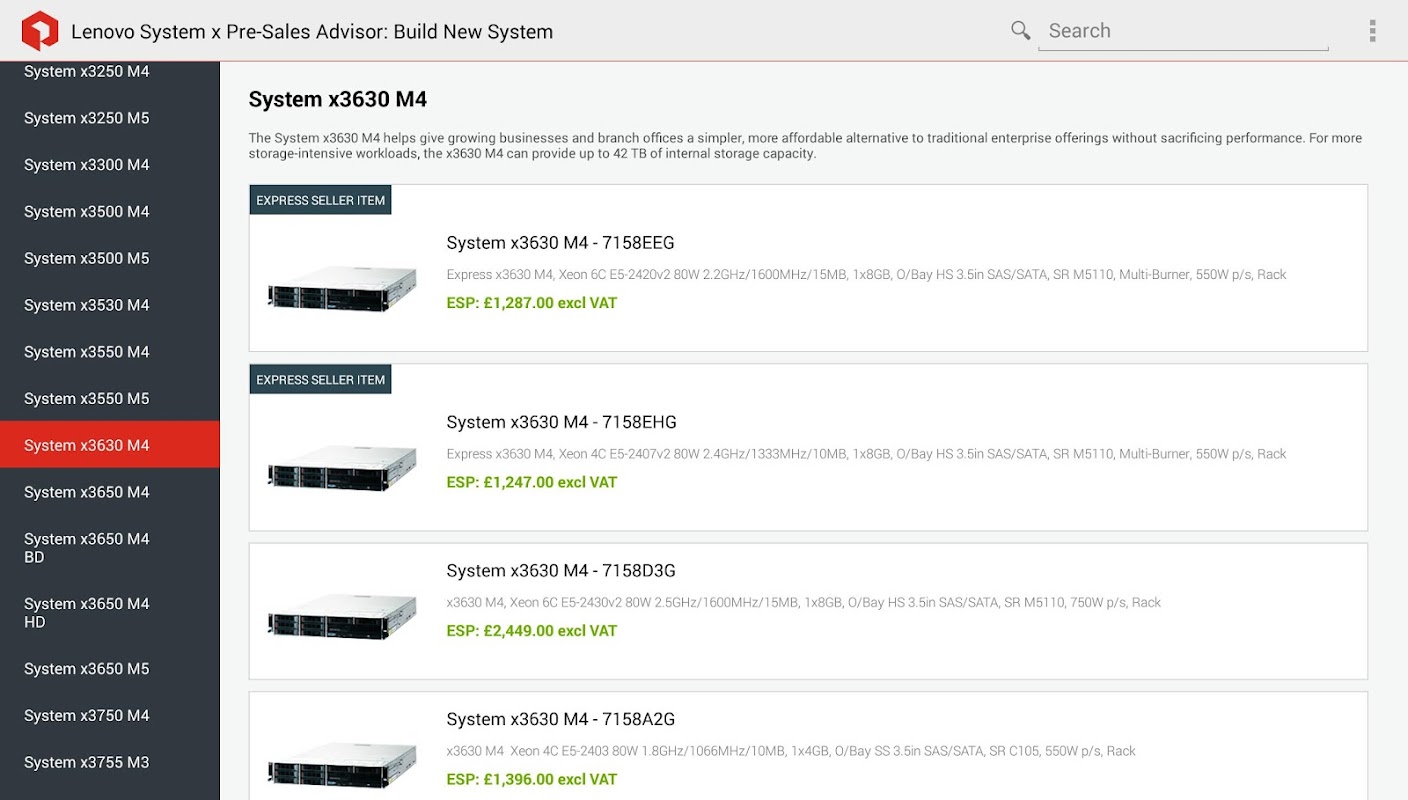Click spec line with Xeon 4C E5-2407v2
This screenshot has width=1408, height=800.
866,454
